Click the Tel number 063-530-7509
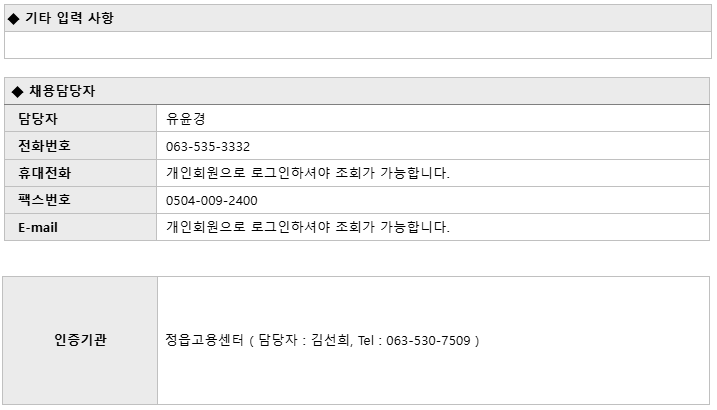 (428, 341)
